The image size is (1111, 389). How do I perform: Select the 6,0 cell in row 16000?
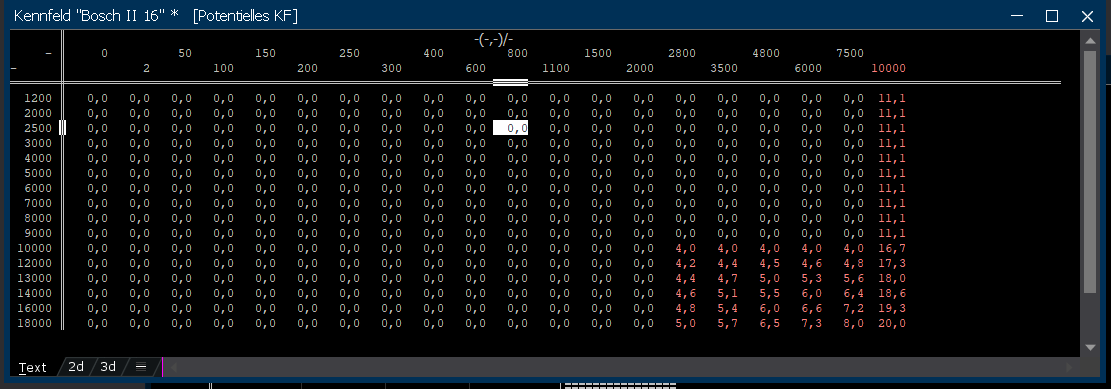769,308
